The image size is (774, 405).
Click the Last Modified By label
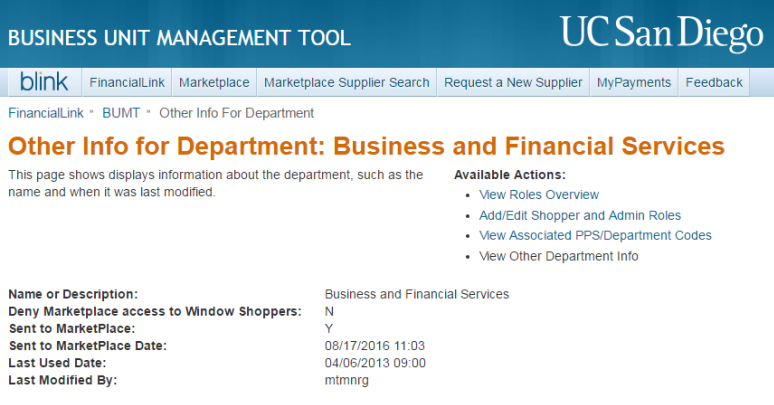click(x=63, y=380)
